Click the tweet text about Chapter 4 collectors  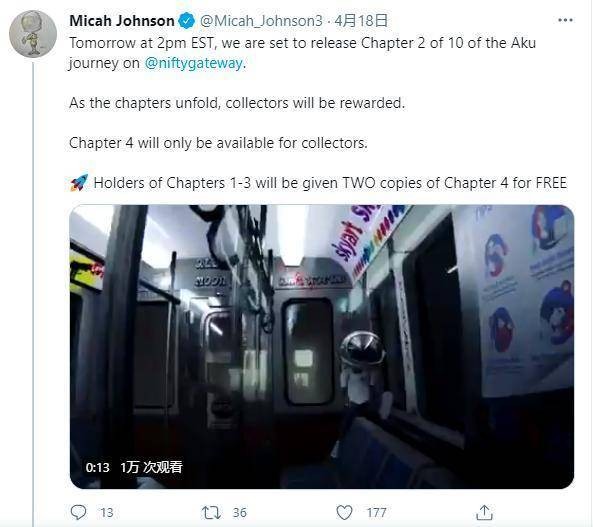218,143
